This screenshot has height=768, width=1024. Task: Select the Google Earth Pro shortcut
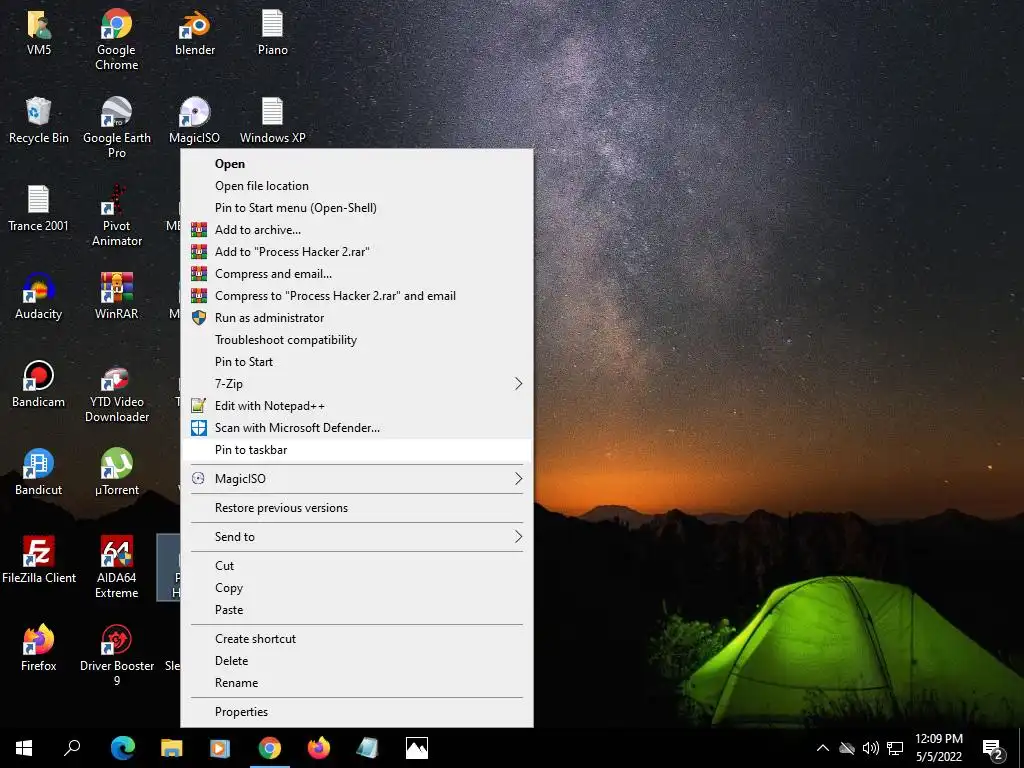(116, 127)
